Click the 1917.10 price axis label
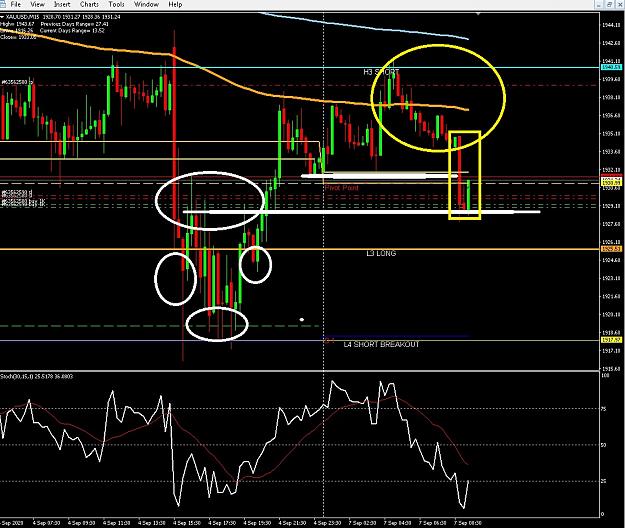 click(612, 351)
